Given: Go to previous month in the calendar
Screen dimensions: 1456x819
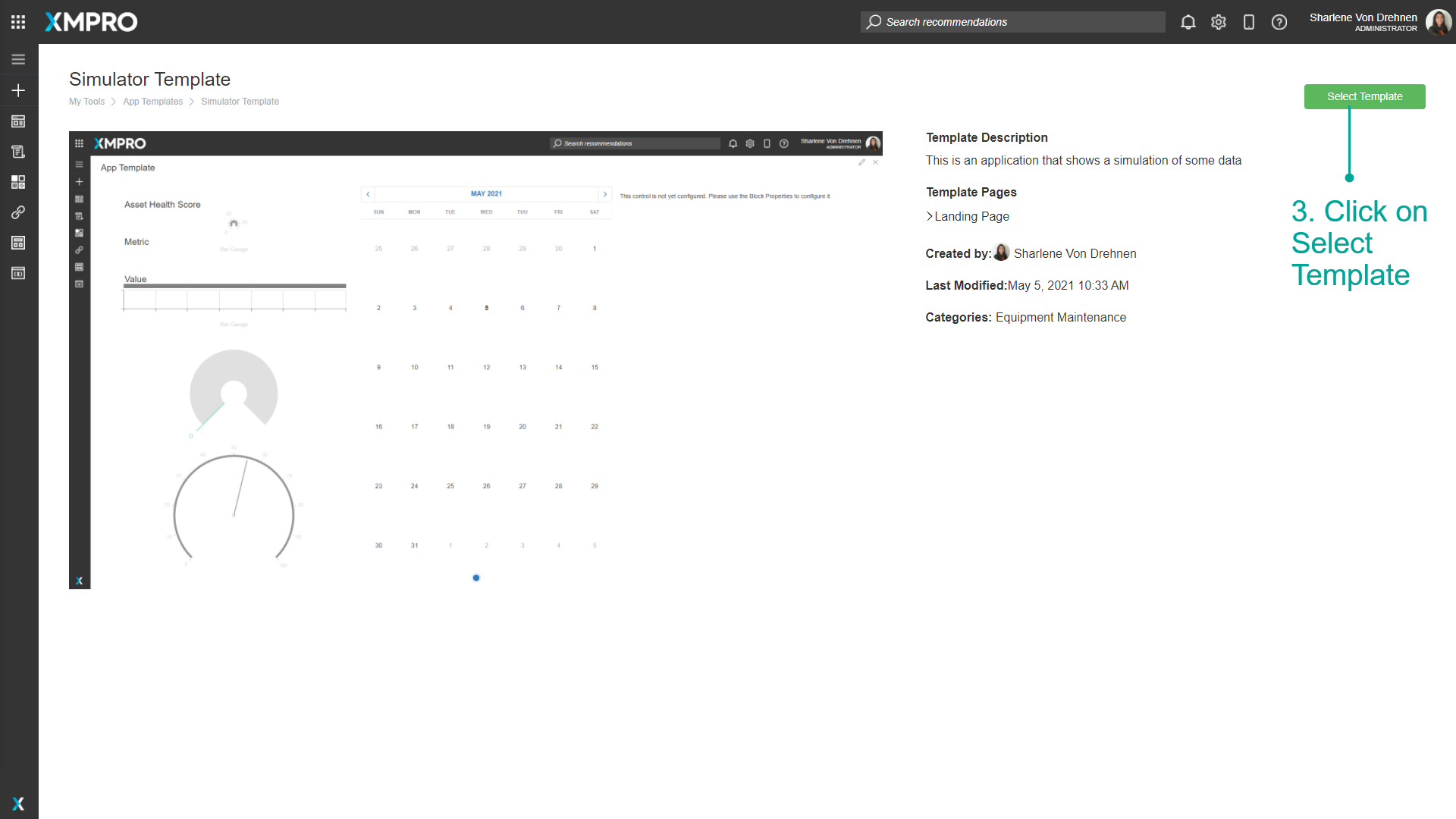Looking at the screenshot, I should pos(368,194).
